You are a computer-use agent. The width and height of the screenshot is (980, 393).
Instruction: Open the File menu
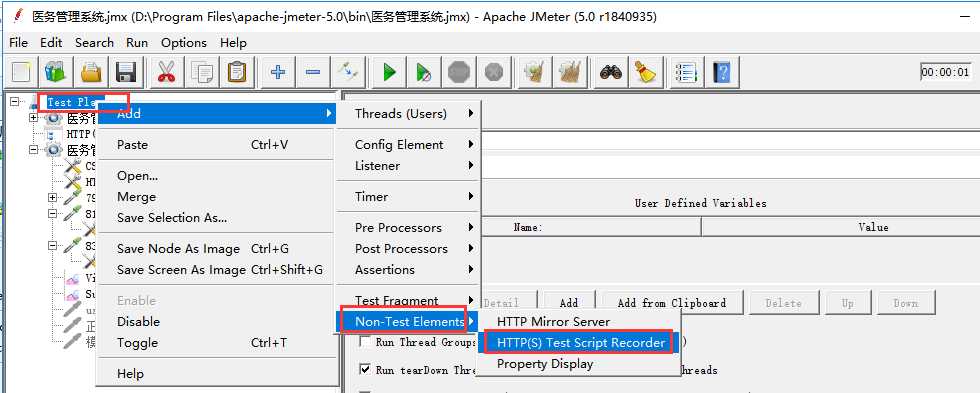pos(19,42)
